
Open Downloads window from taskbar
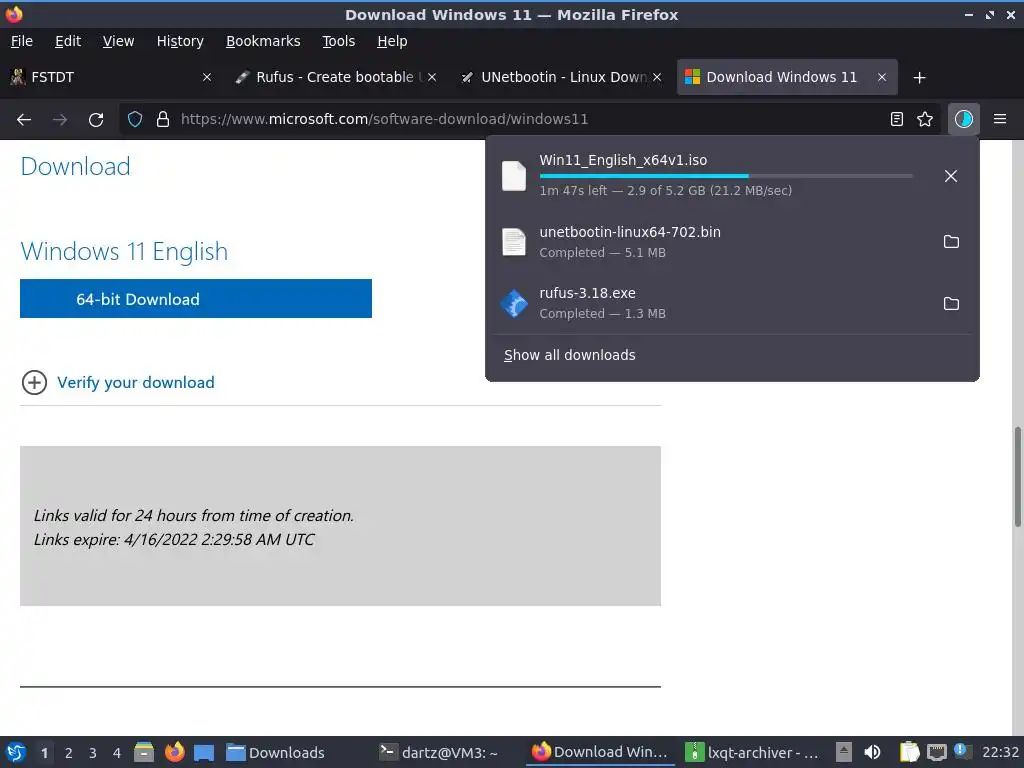(x=297, y=752)
